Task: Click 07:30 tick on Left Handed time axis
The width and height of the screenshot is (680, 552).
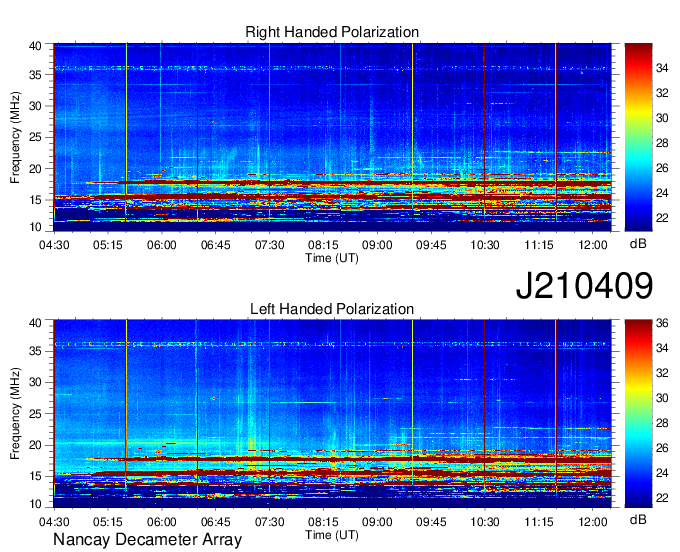Action: coord(269,522)
